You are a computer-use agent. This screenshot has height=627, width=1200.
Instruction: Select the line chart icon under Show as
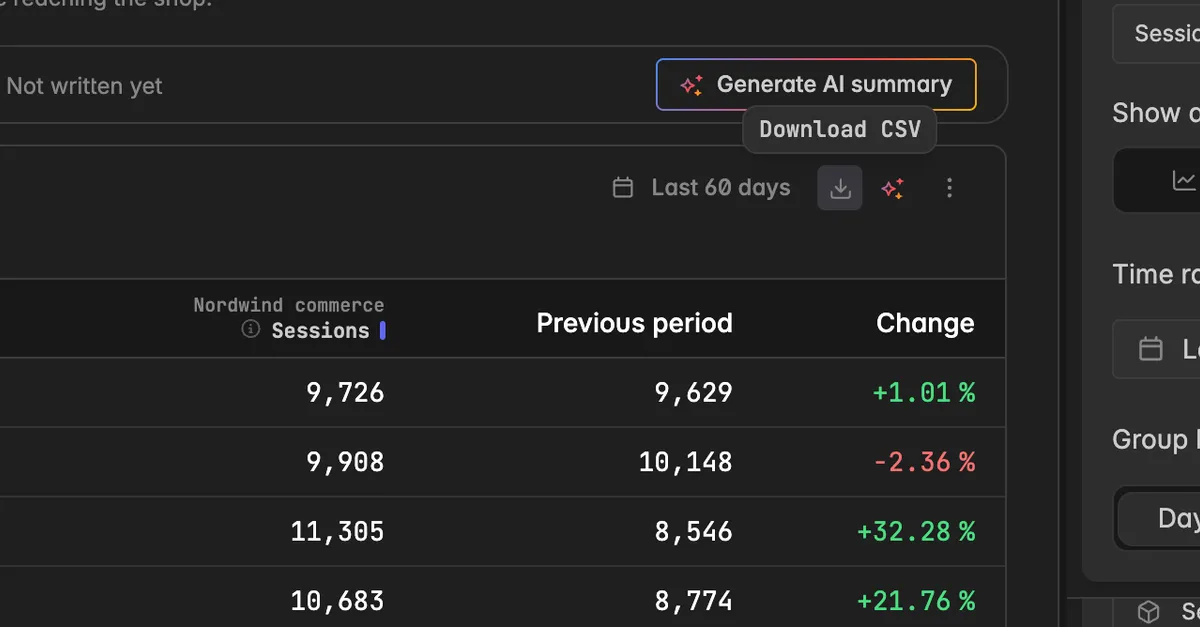(x=1185, y=181)
